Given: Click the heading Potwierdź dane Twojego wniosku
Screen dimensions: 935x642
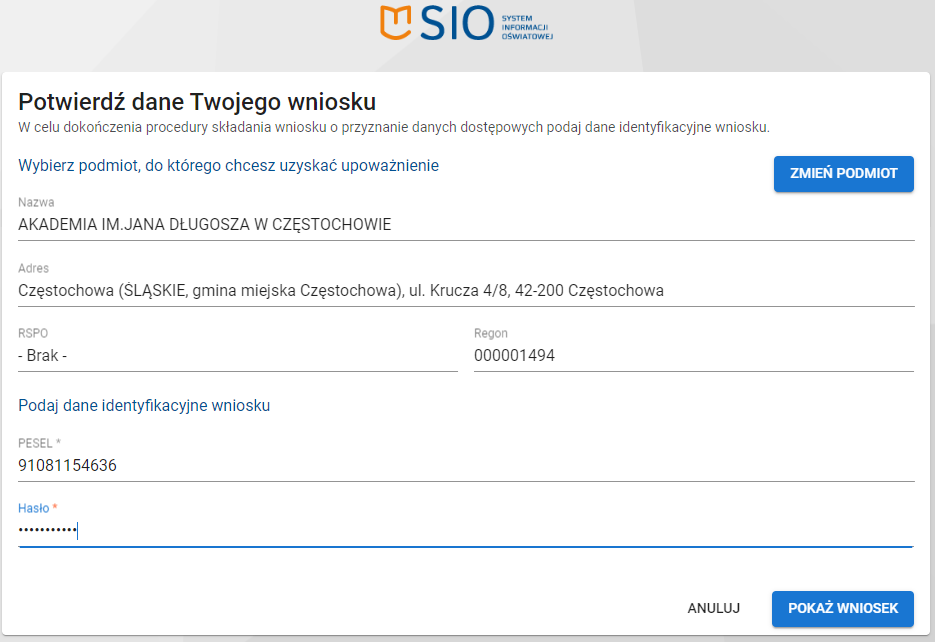Looking at the screenshot, I should point(197,101).
